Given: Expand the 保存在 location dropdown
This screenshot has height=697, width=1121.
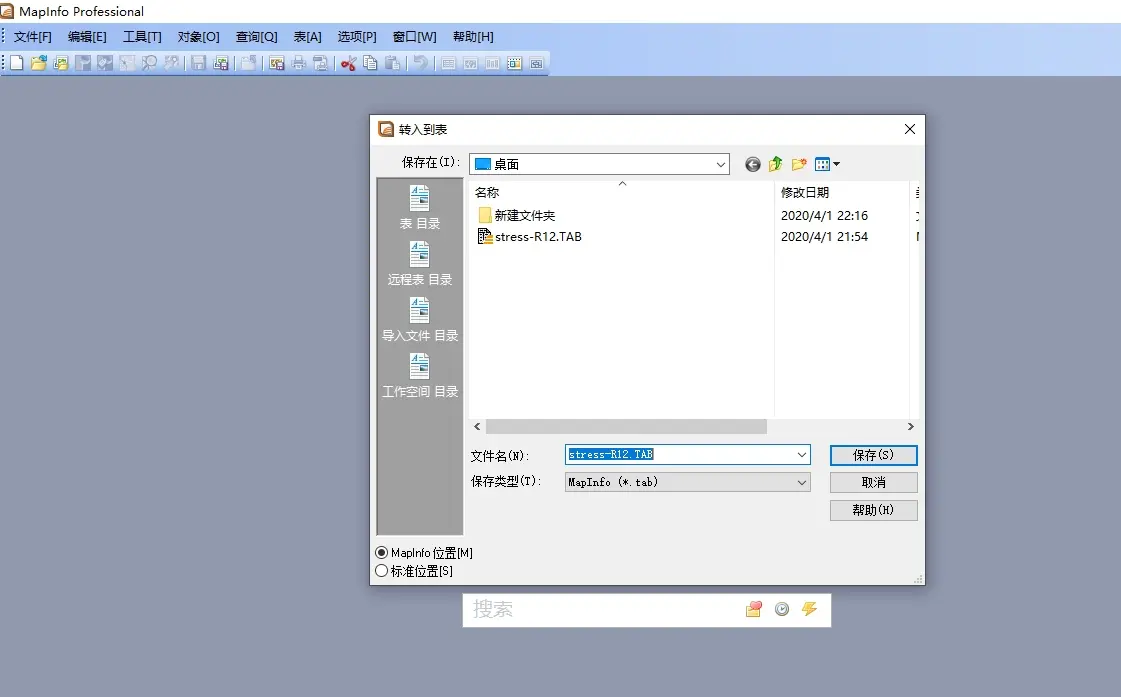Looking at the screenshot, I should tap(720, 164).
